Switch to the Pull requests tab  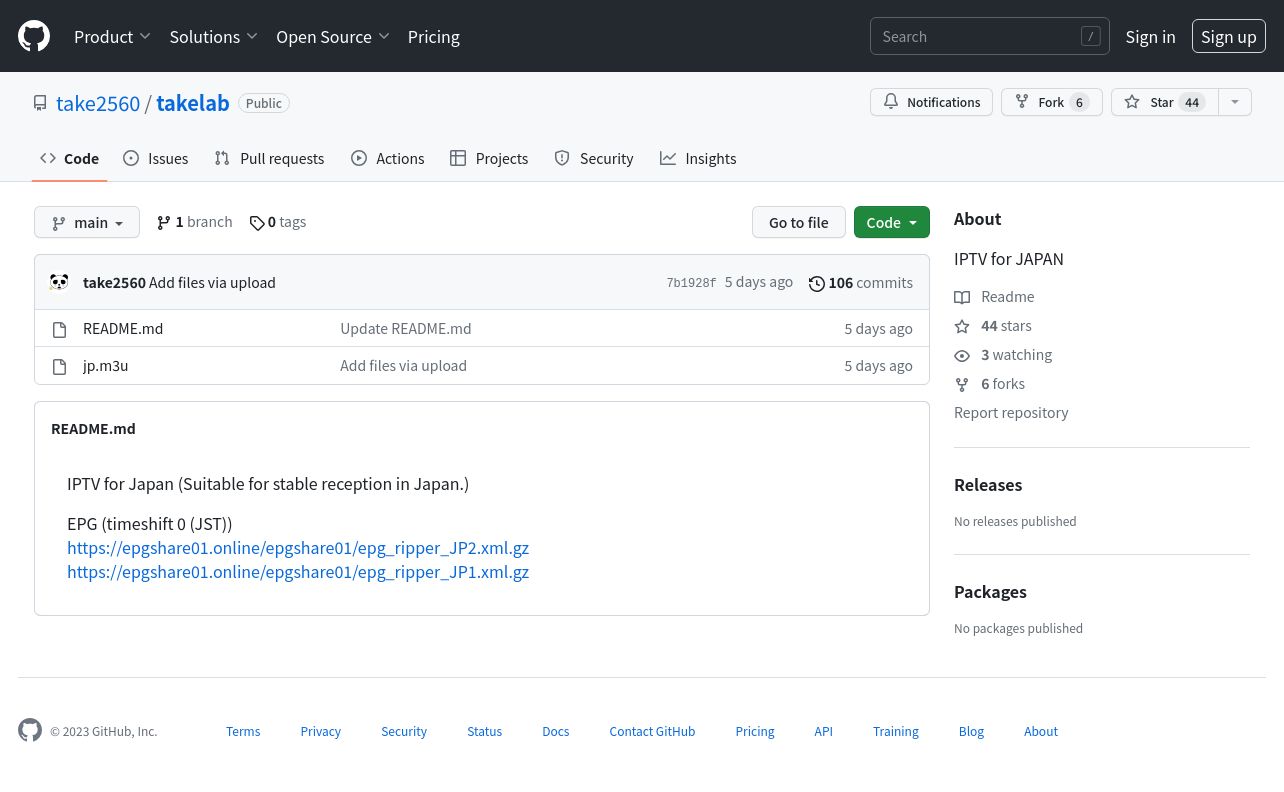click(x=270, y=158)
